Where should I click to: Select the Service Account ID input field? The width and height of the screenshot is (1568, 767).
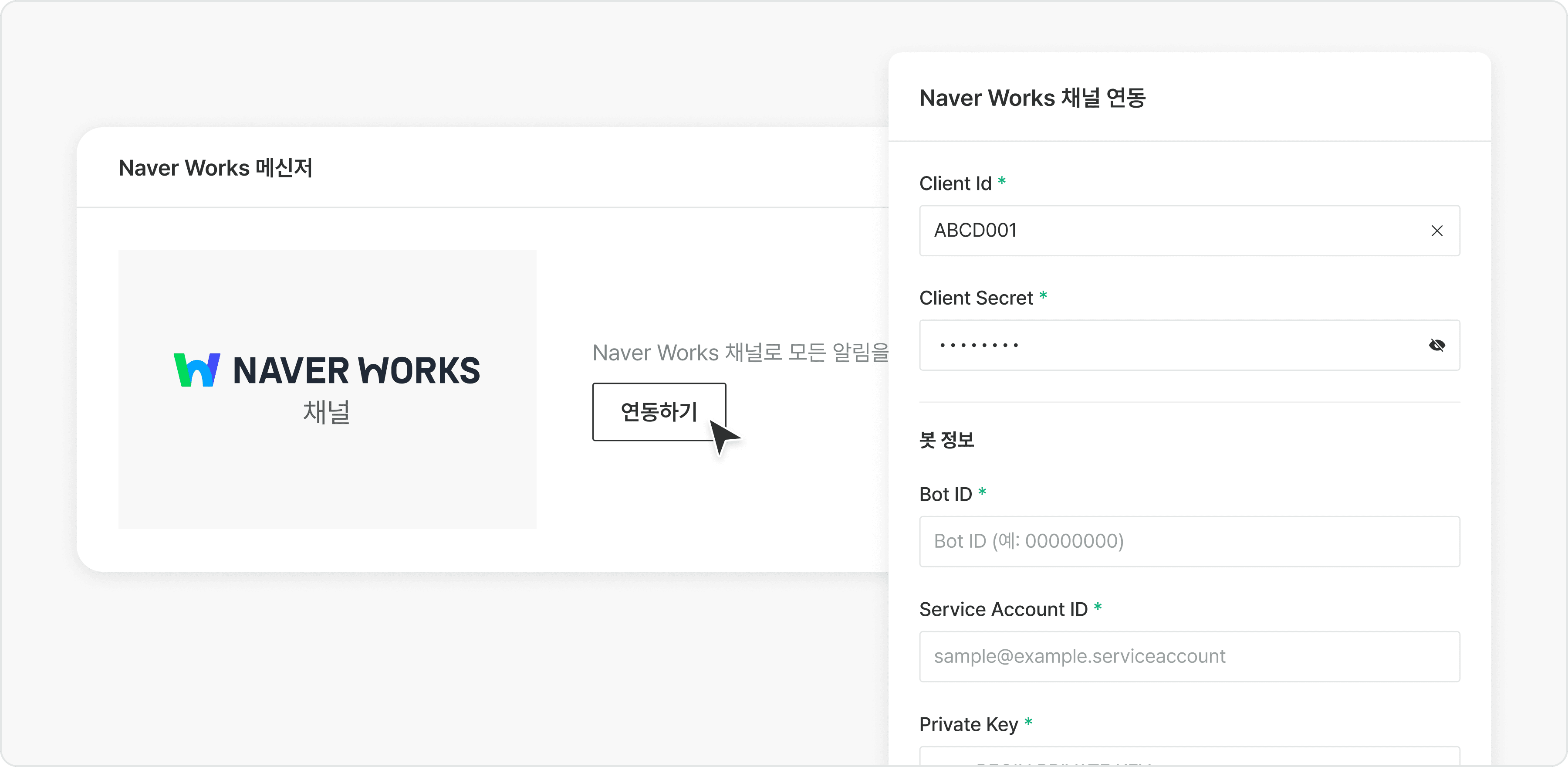[1189, 657]
